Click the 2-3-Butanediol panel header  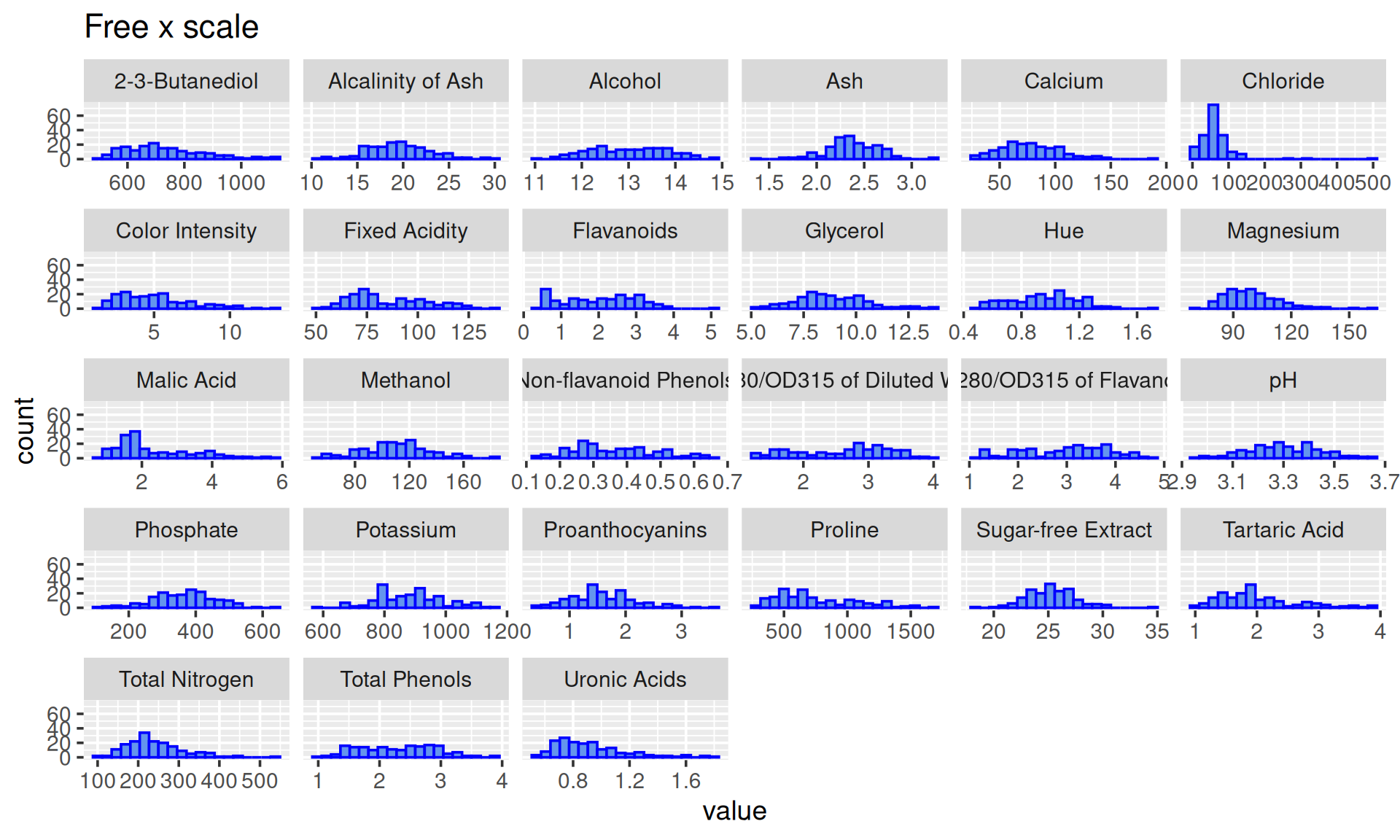pyautogui.click(x=186, y=81)
